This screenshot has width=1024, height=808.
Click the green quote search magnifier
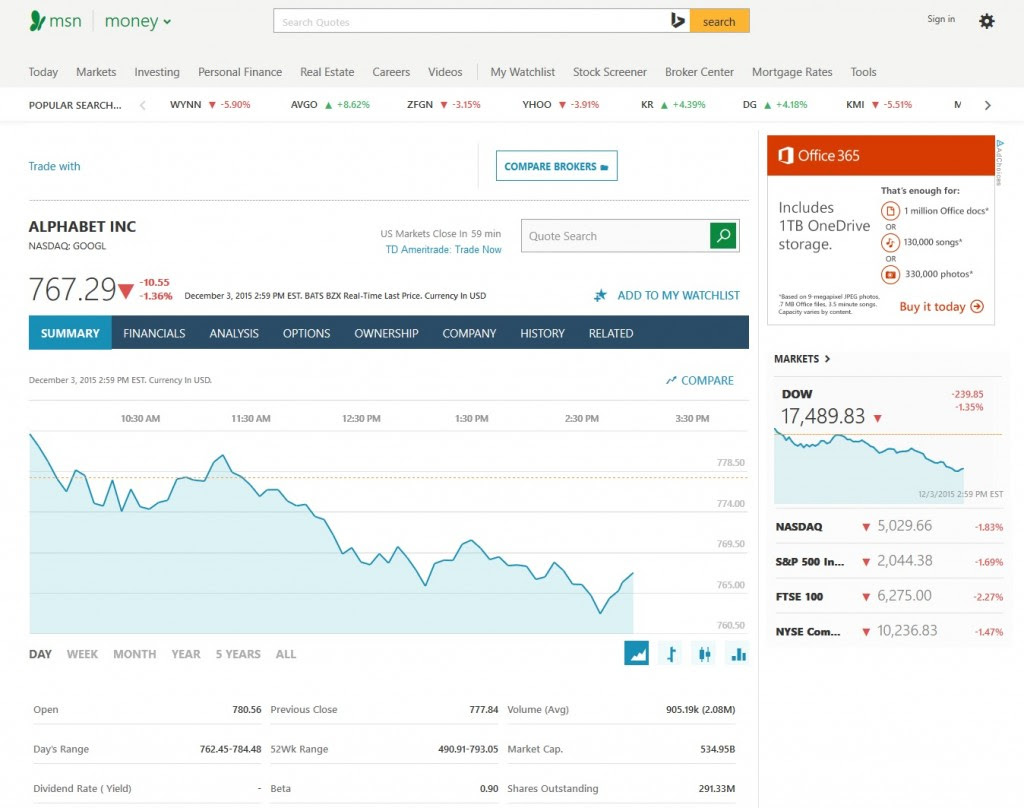pos(723,236)
